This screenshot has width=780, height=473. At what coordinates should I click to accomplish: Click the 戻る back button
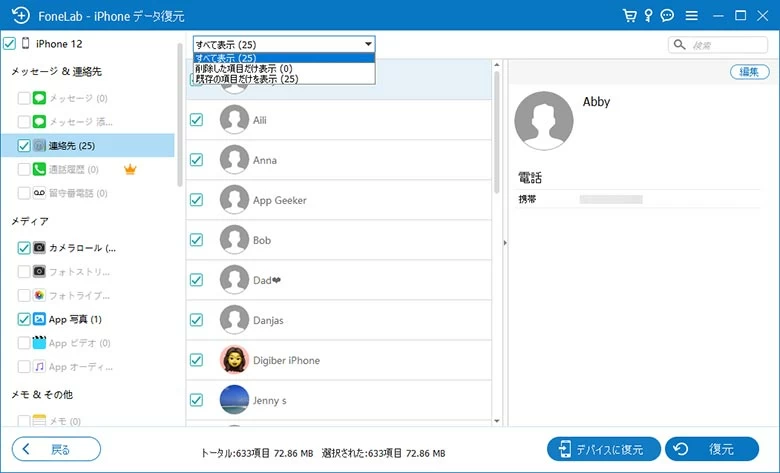(56, 449)
